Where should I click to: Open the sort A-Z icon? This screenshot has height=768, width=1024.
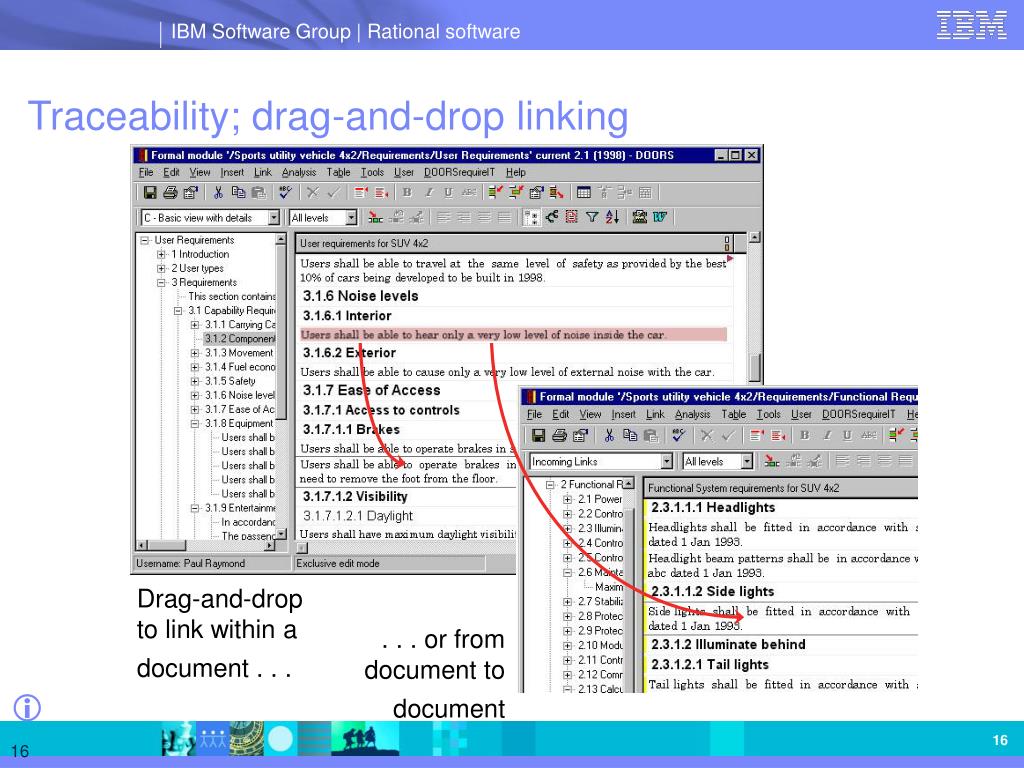(x=612, y=217)
